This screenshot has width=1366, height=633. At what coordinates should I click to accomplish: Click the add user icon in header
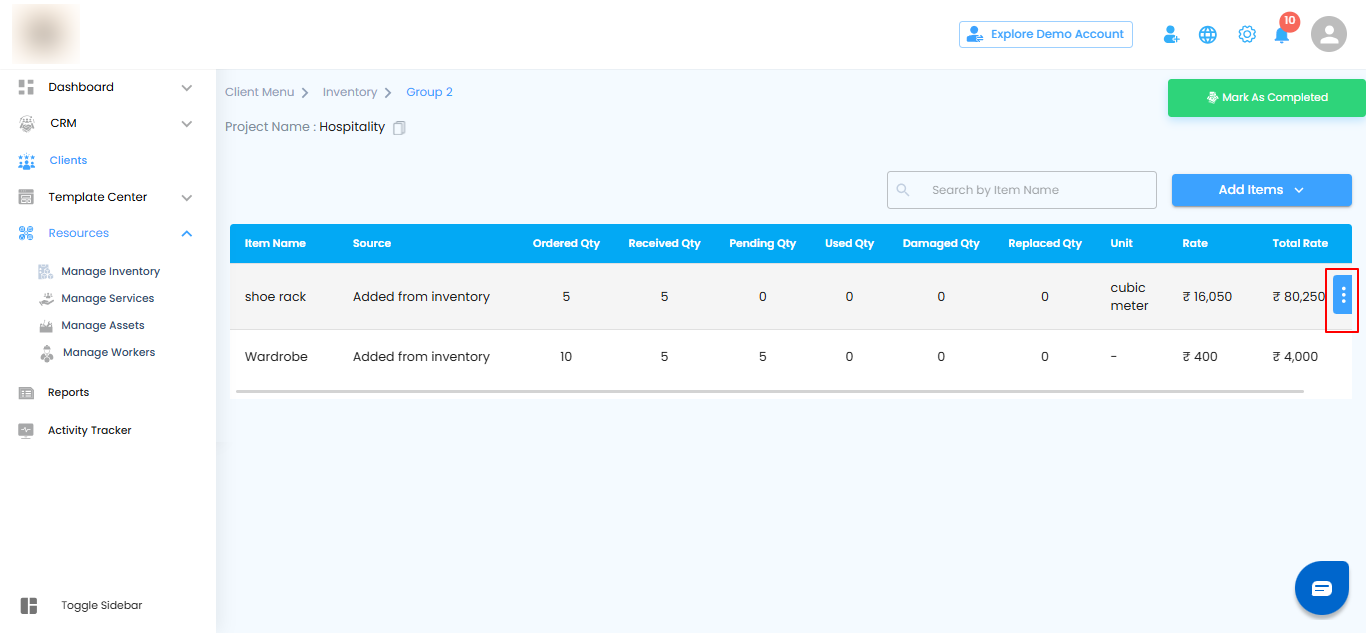coord(1171,34)
